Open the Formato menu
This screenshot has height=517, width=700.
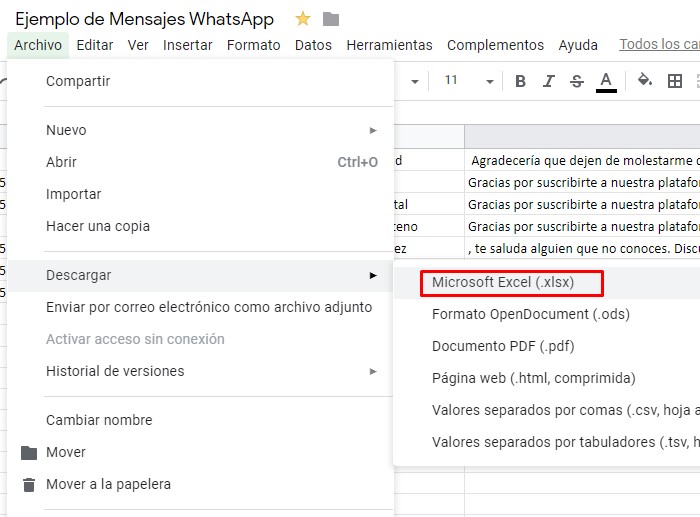[254, 45]
